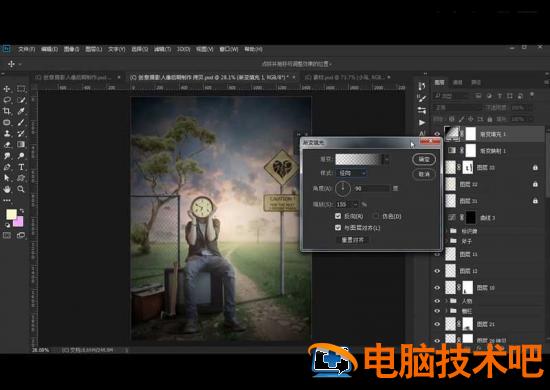Swap foreground and background colors
Viewport: 550px width, 390px height.
[22, 211]
